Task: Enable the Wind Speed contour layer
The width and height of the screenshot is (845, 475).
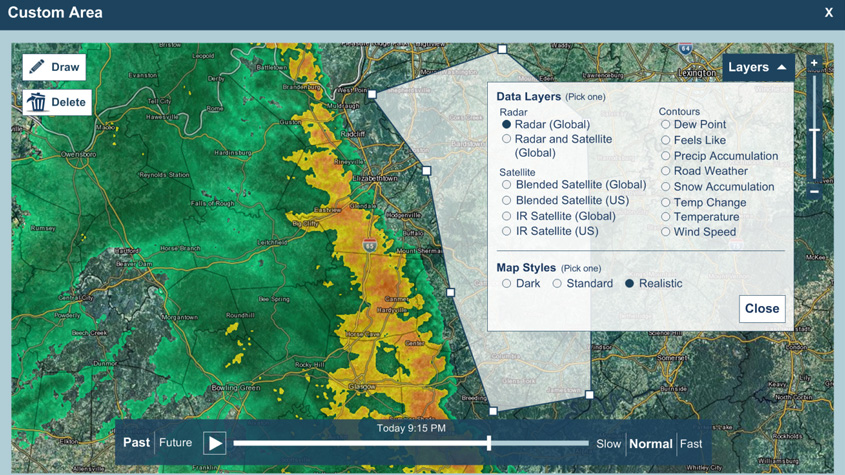Action: (666, 232)
